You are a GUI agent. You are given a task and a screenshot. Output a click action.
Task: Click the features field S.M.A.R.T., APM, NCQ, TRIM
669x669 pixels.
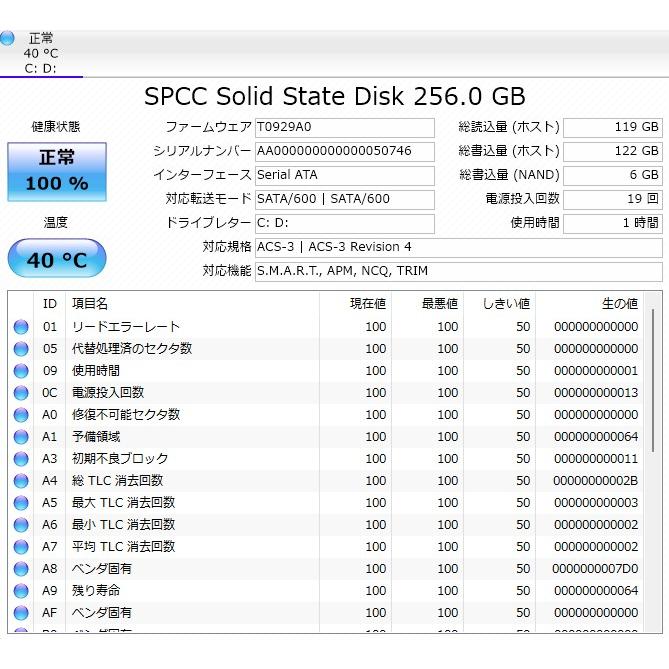pyautogui.click(x=459, y=271)
